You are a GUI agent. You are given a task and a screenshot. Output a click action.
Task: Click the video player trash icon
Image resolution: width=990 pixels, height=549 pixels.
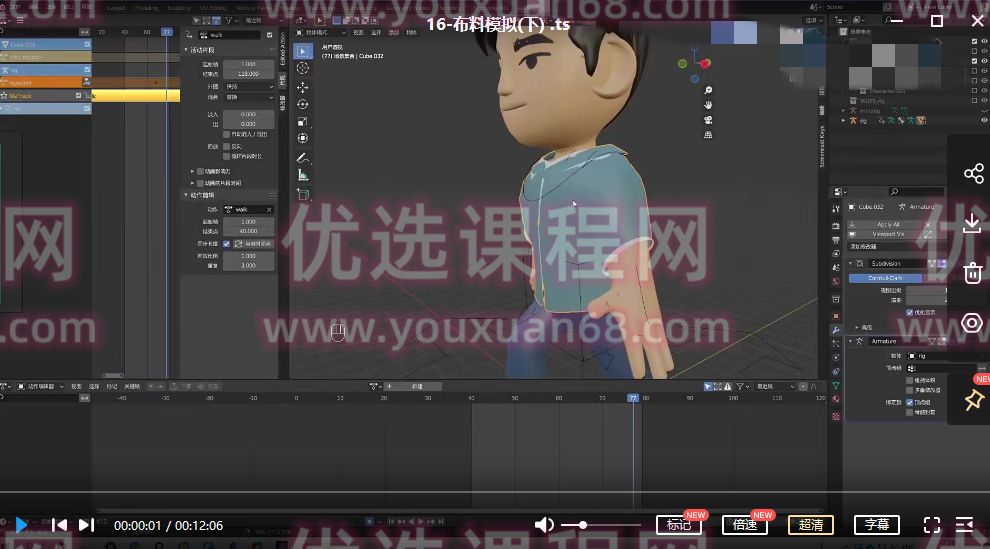pyautogui.click(x=973, y=273)
